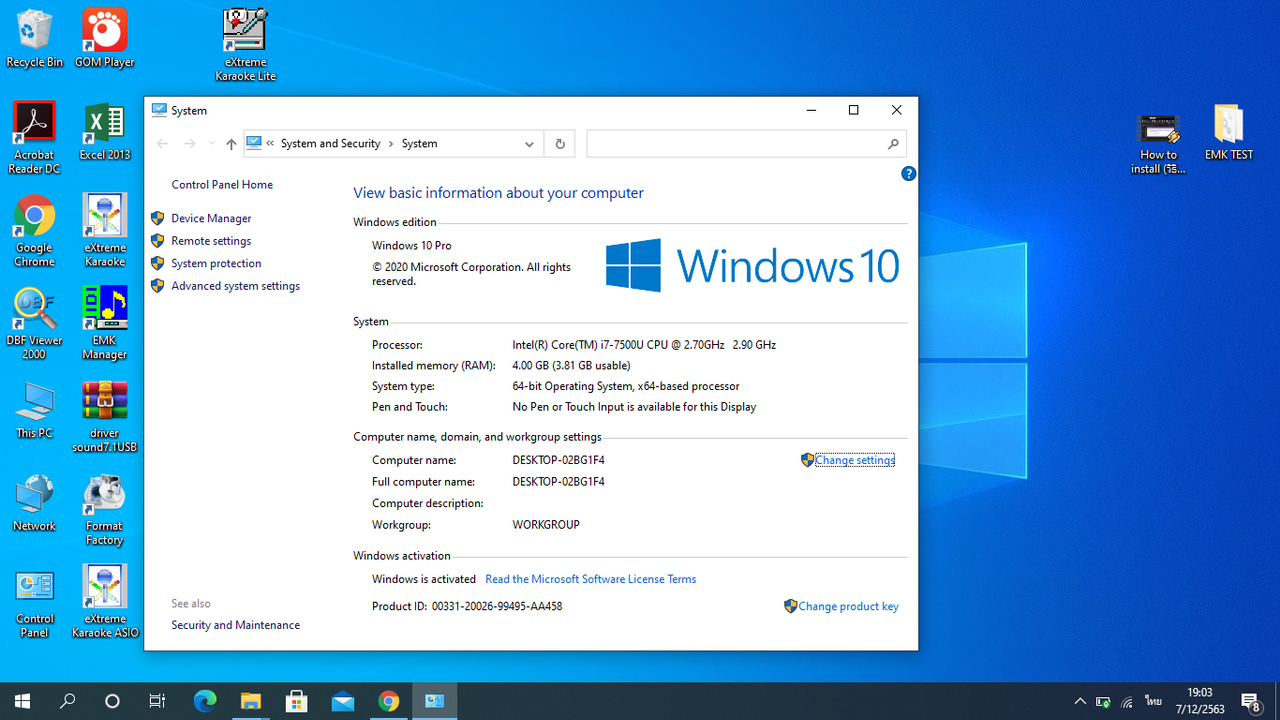Select the Network desktop icon
Viewport: 1280px width, 720px height.
tap(34, 503)
